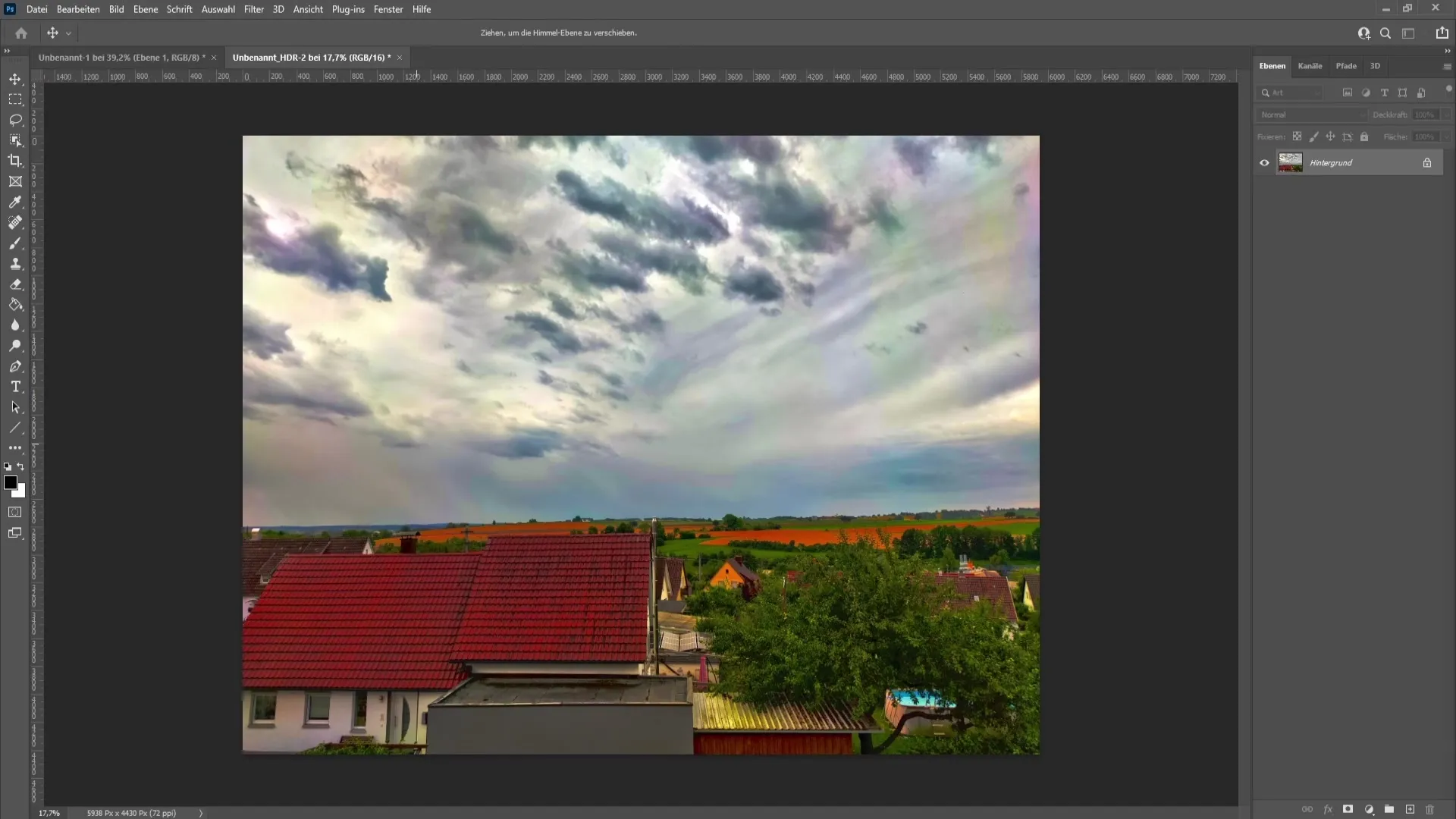The width and height of the screenshot is (1456, 819).
Task: Open the Normal blend mode dropdown
Action: 1311,115
